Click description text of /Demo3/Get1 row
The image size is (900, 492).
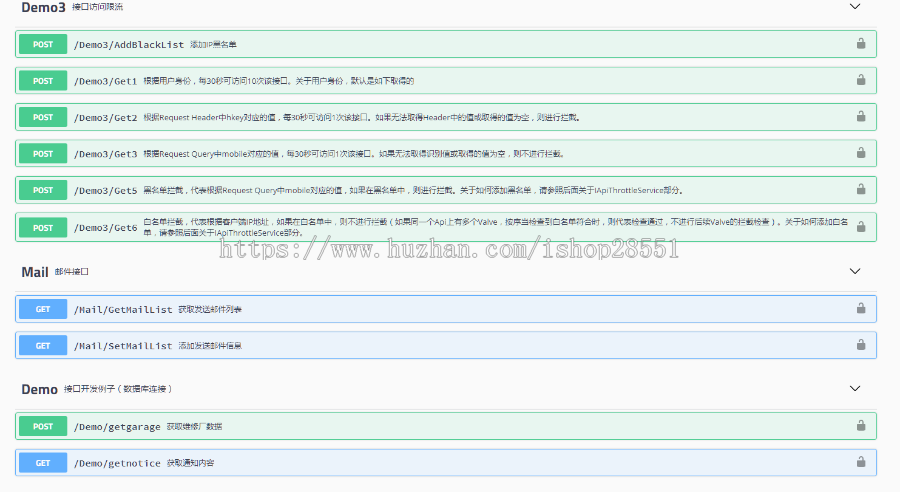tap(278, 81)
